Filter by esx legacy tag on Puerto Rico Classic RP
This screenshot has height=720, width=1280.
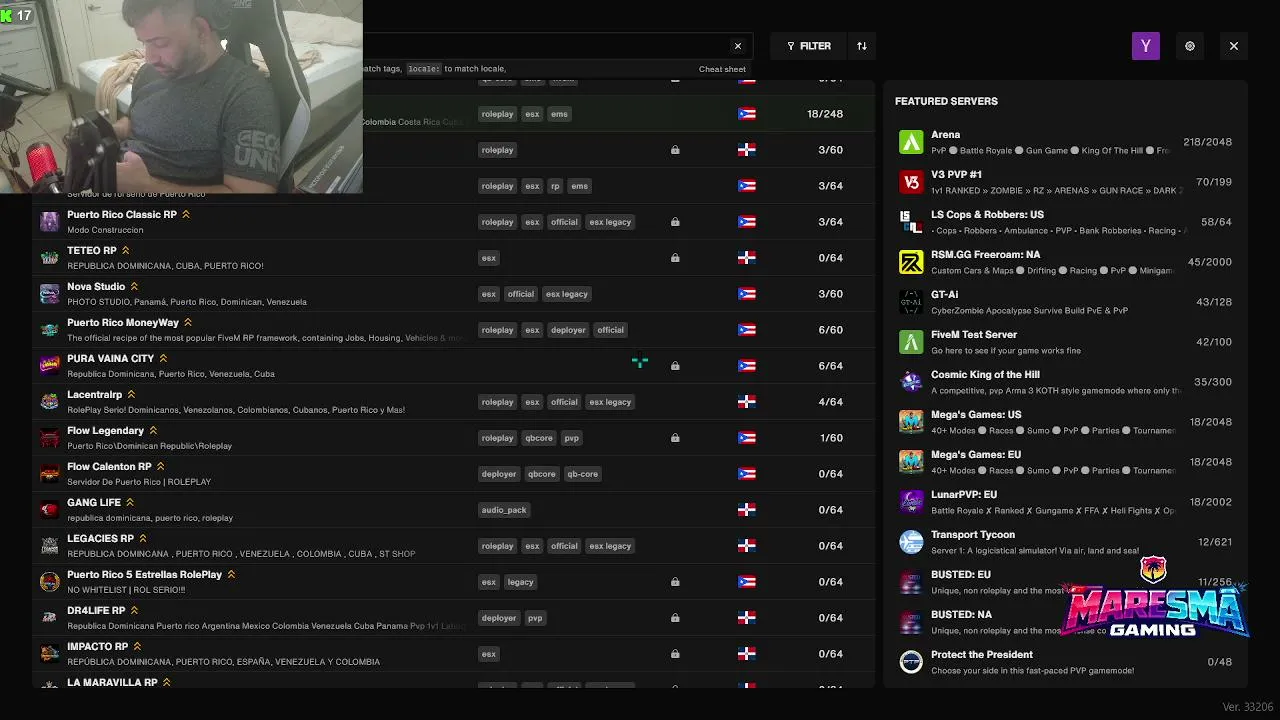click(x=610, y=222)
